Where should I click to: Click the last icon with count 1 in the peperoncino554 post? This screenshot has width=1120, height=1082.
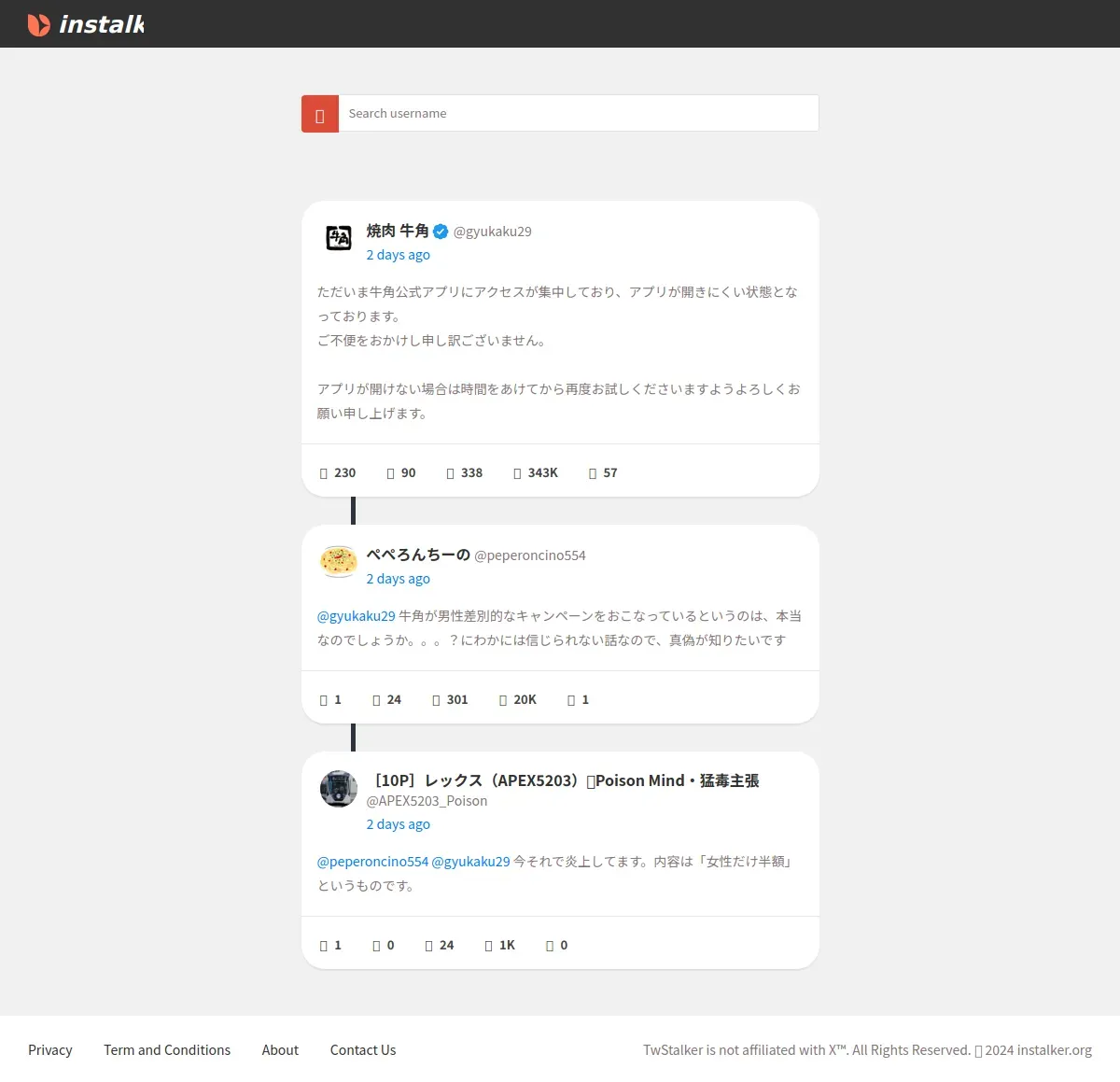pos(571,700)
